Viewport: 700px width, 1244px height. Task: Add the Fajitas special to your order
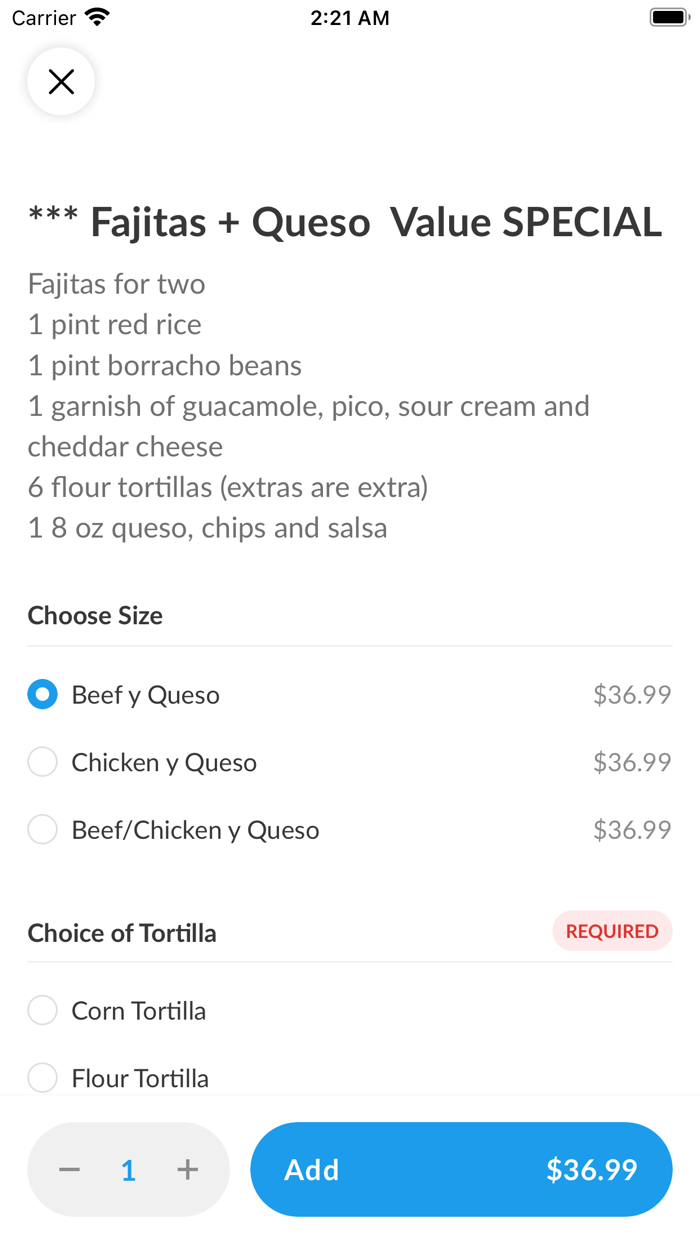coord(311,1169)
